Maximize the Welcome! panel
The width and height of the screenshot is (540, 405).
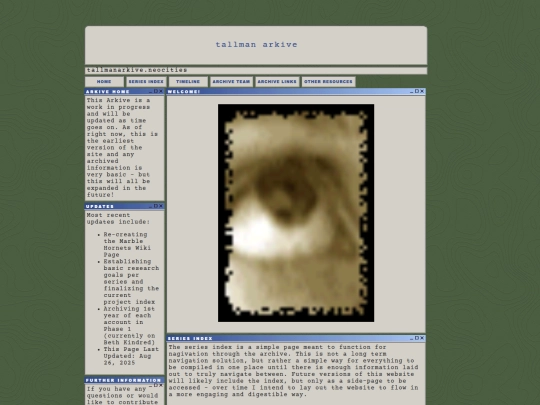[x=417, y=91]
